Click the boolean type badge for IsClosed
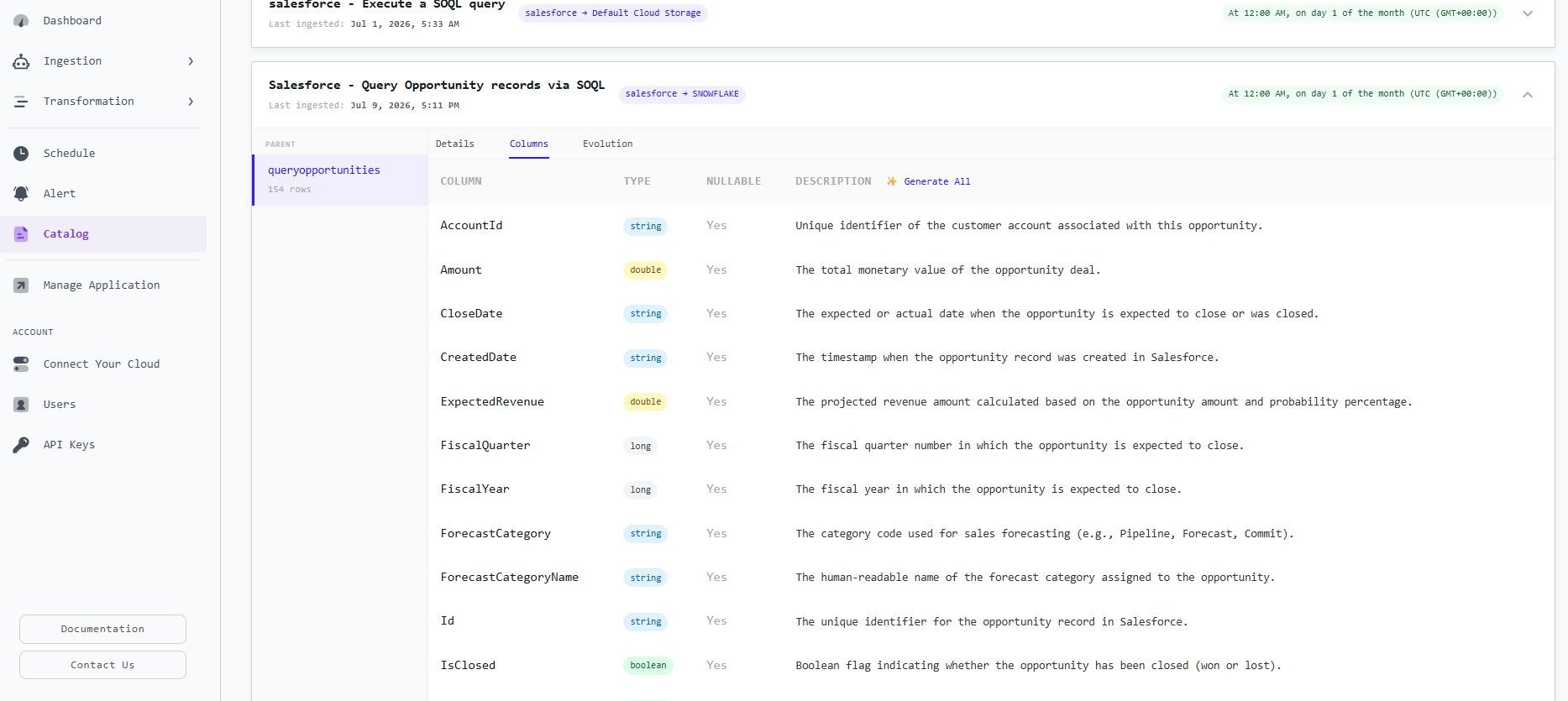 pyautogui.click(x=648, y=666)
